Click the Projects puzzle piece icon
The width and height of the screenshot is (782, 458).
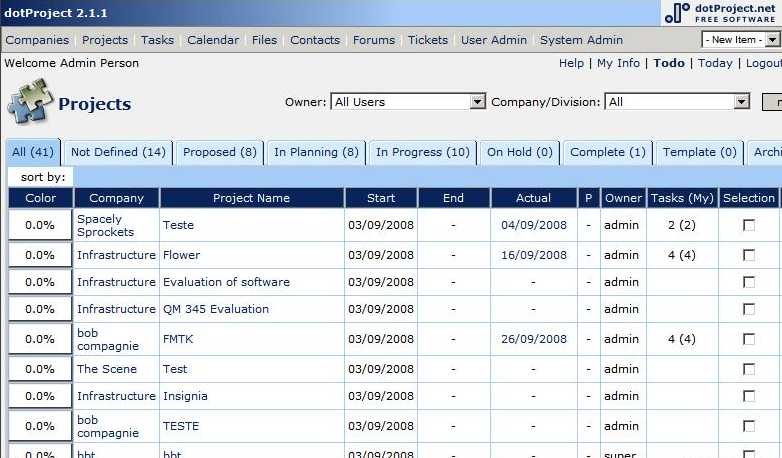click(30, 102)
